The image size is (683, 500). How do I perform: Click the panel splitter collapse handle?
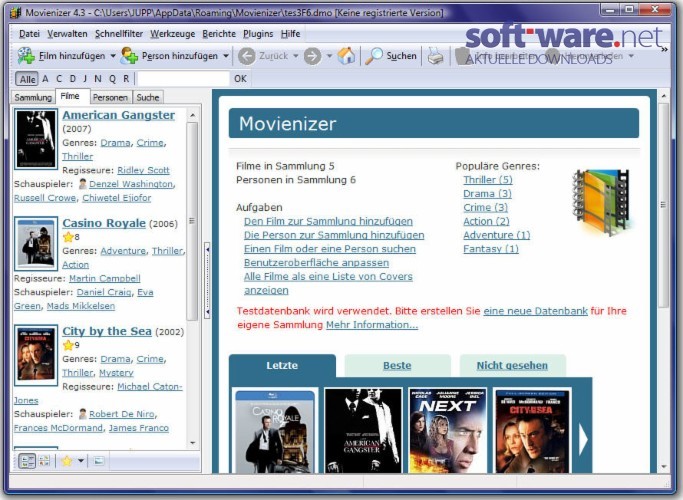click(x=207, y=280)
